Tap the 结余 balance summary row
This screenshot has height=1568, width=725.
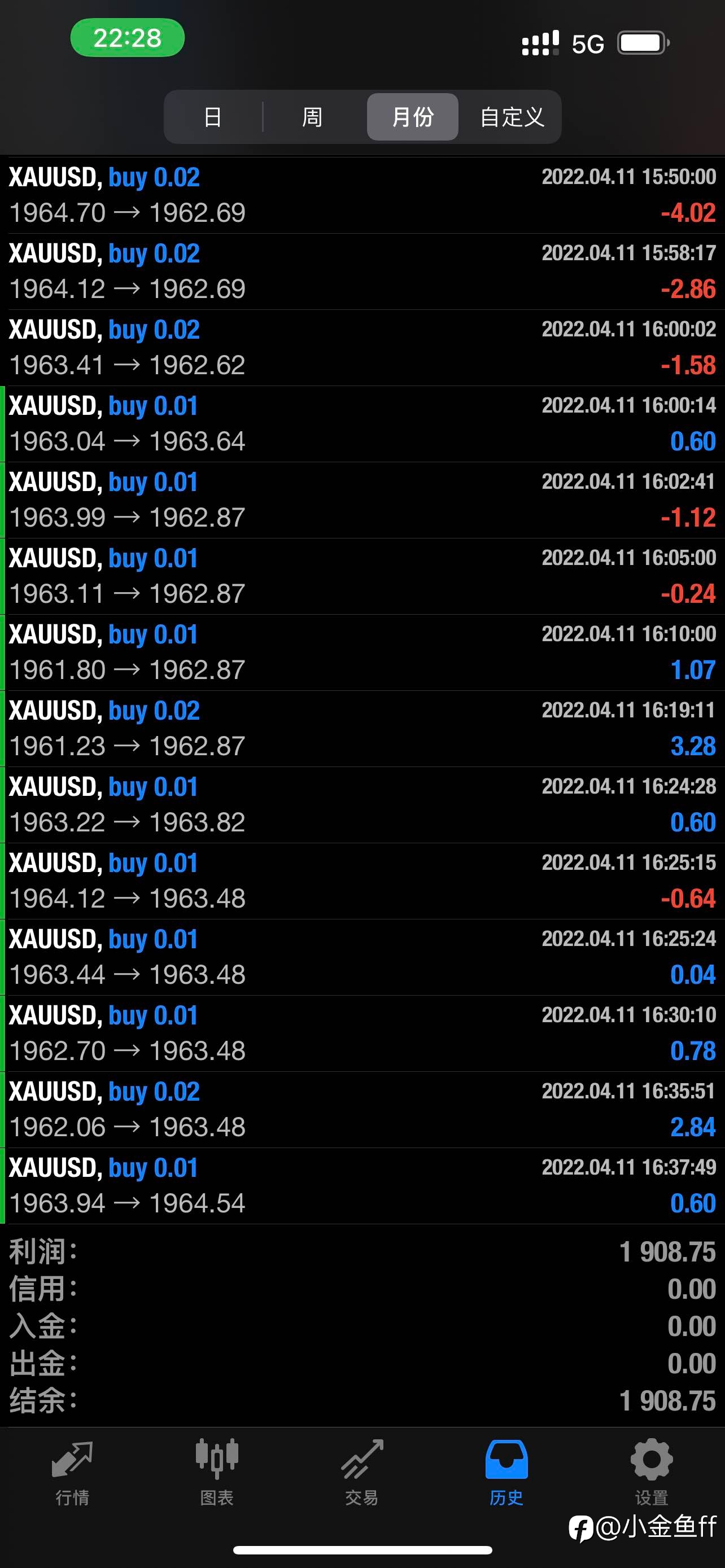click(x=362, y=1400)
